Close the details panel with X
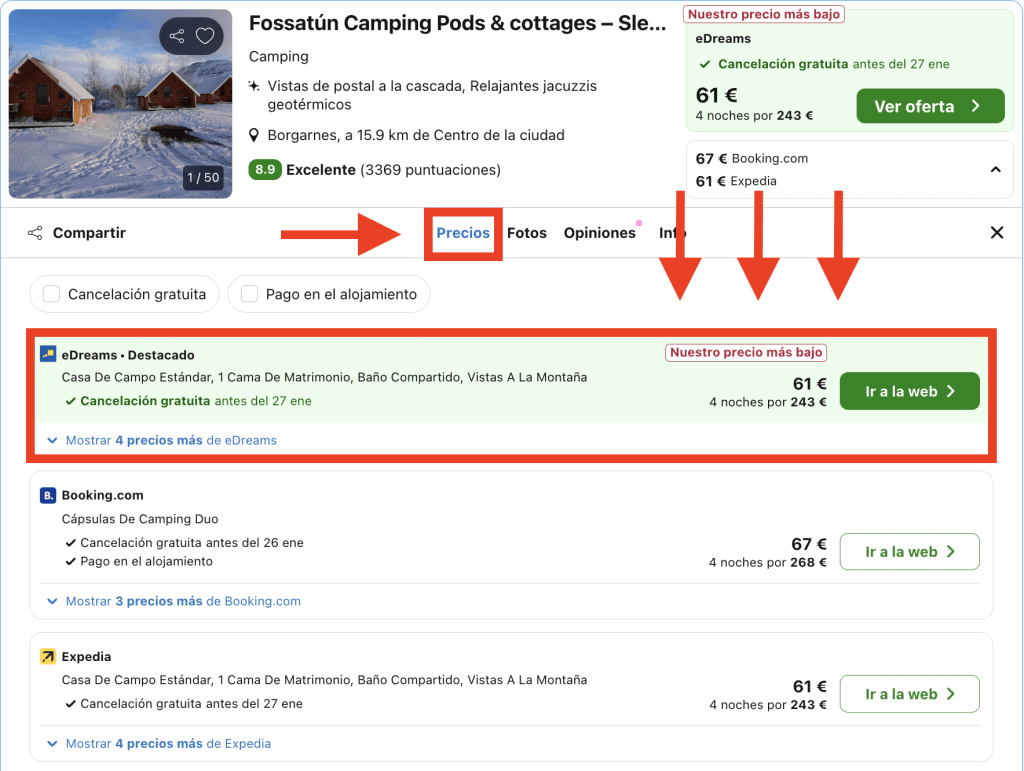This screenshot has height=771, width=1024. (996, 233)
